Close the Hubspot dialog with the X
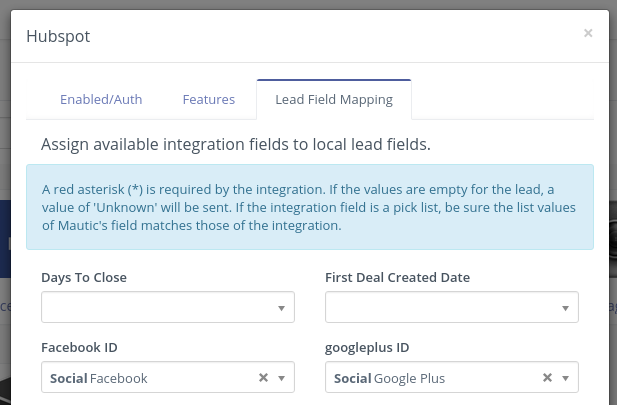617x405 pixels. tap(588, 33)
